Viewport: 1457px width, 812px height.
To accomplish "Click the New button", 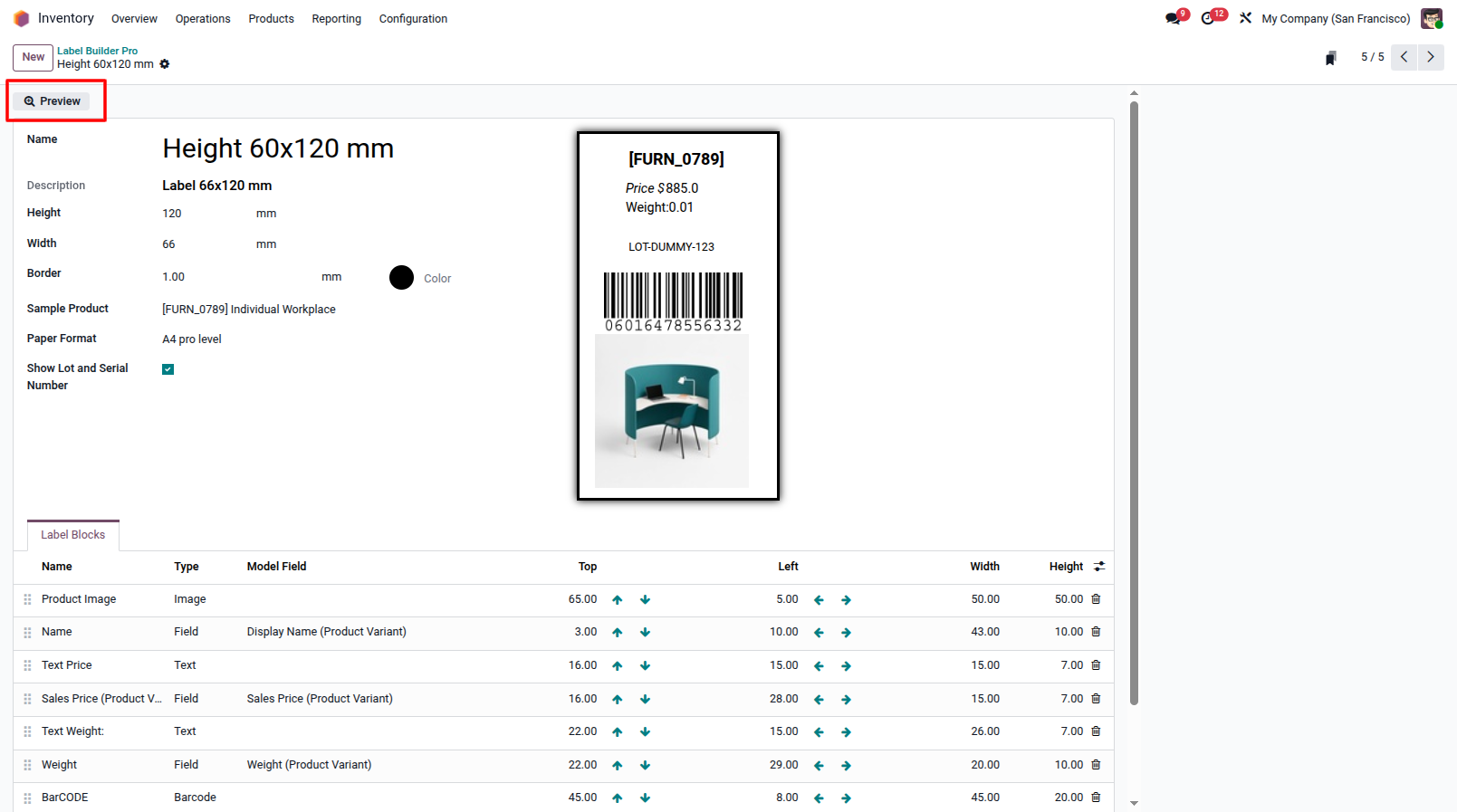I will tap(33, 57).
